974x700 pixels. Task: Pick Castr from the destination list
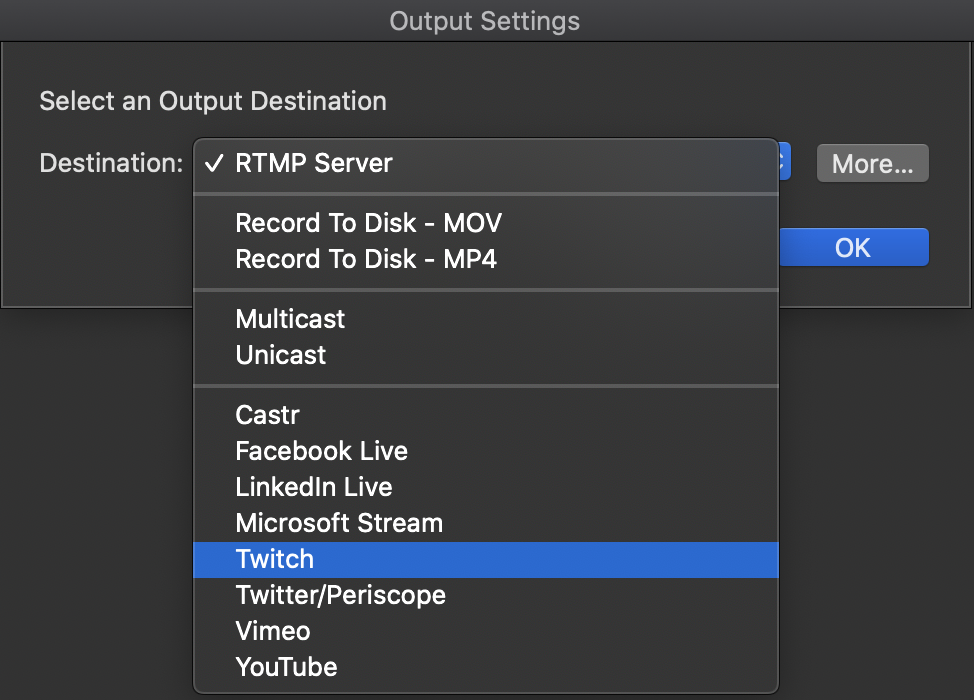click(266, 415)
